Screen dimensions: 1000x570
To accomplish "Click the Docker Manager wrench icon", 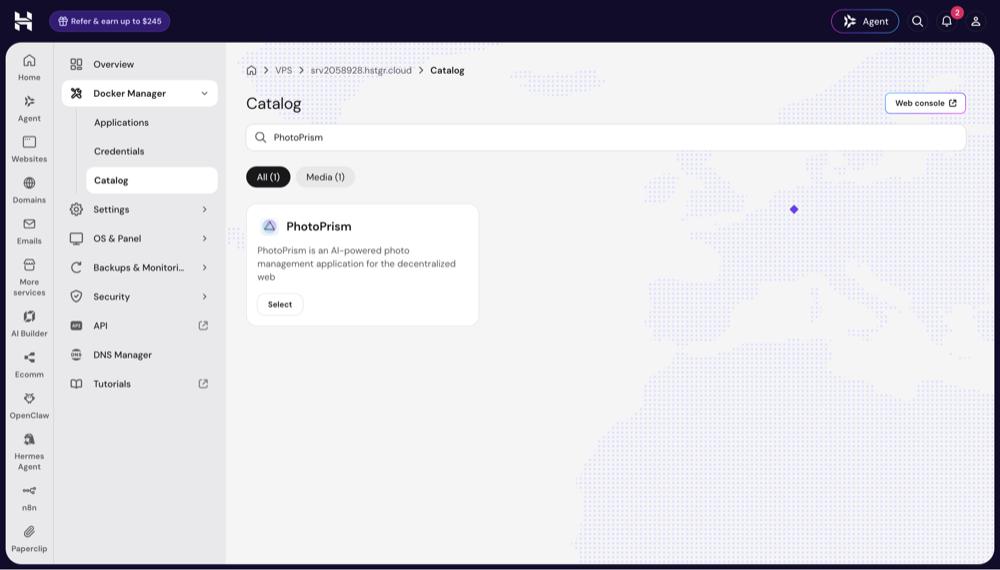I will pyautogui.click(x=77, y=94).
